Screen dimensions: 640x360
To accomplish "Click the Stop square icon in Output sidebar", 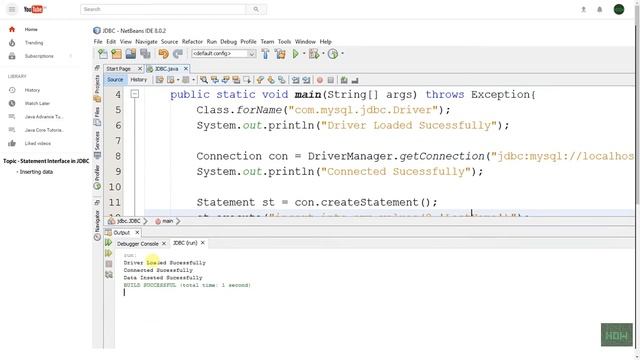I will click(109, 264).
